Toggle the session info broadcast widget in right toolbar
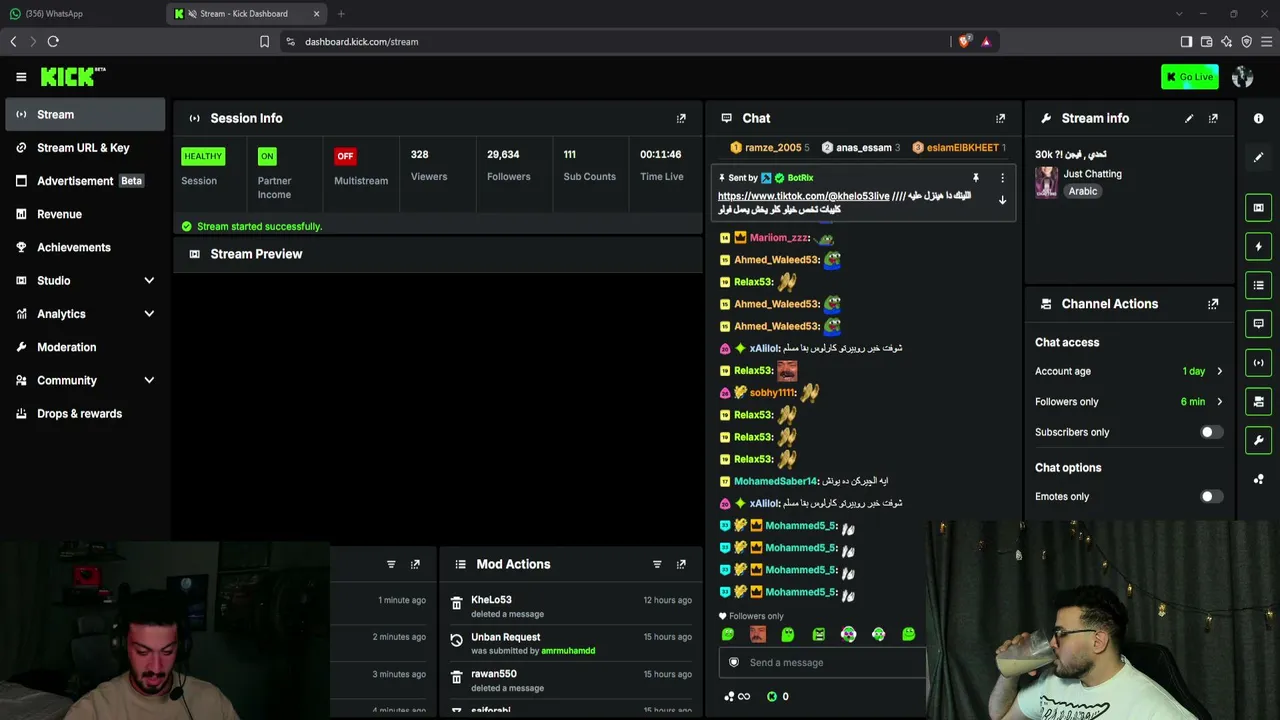 [1258, 363]
